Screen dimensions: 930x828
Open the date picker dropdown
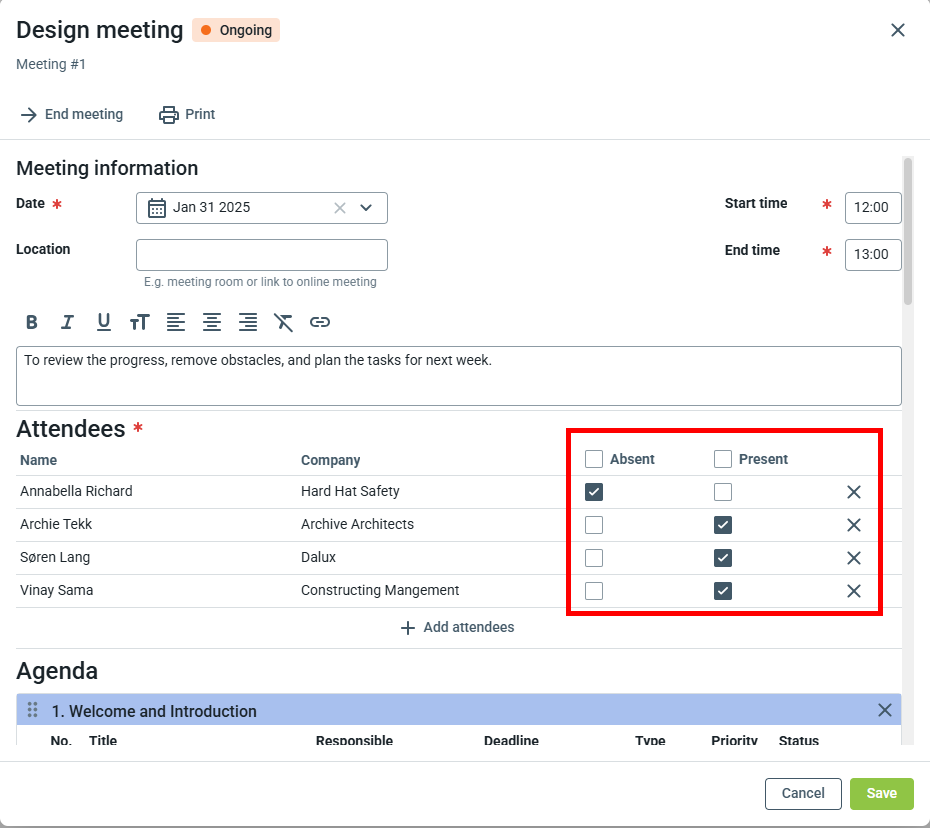tap(366, 208)
